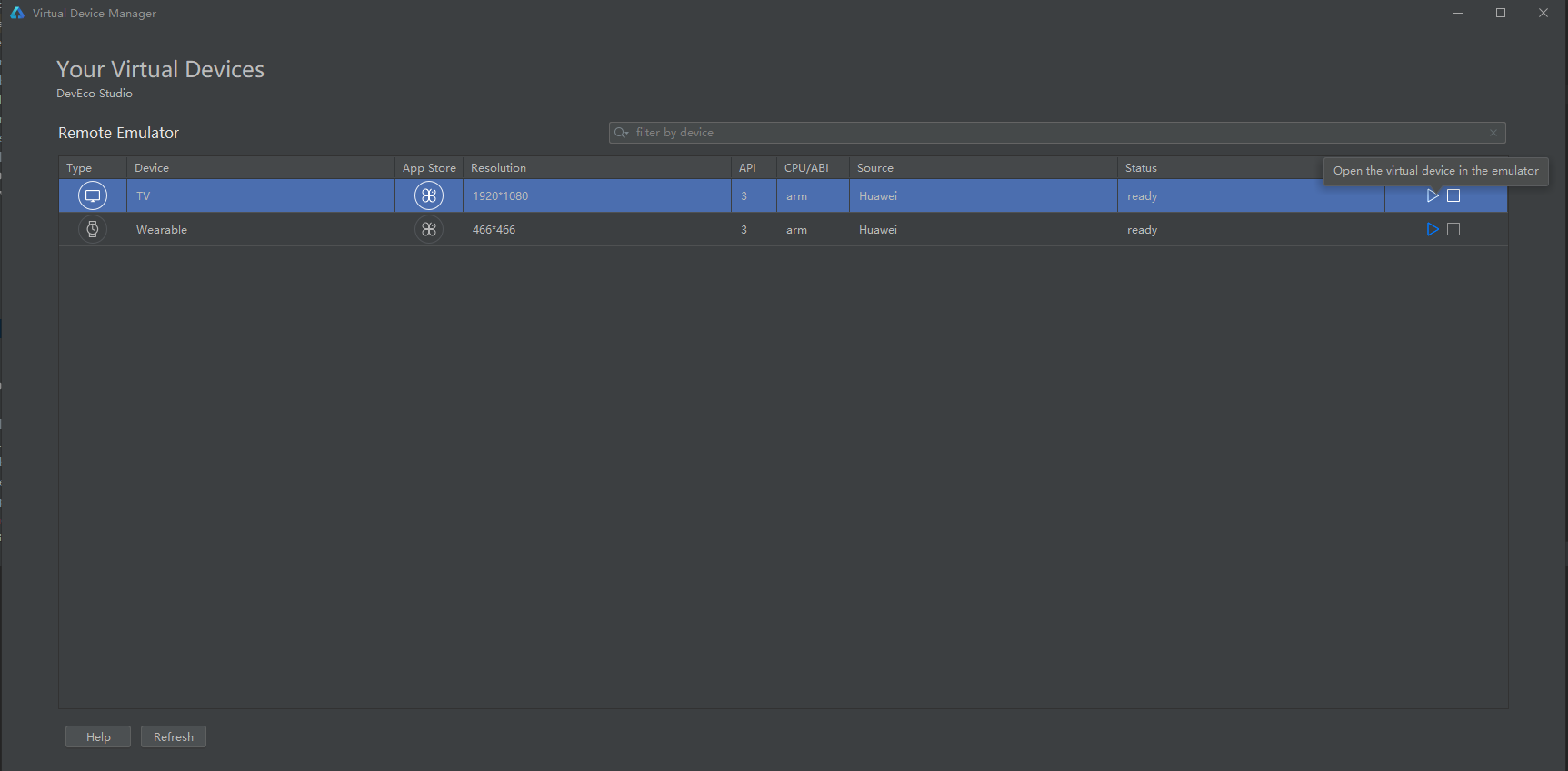
Task: Click the search magnifier icon in filter
Action: pyautogui.click(x=622, y=133)
